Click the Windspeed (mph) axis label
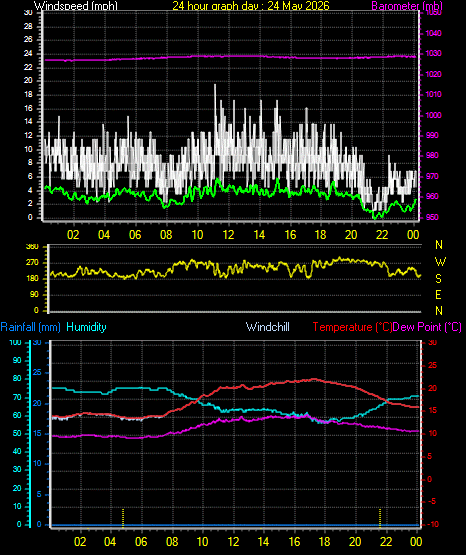This screenshot has height=555, width=466. click(76, 6)
